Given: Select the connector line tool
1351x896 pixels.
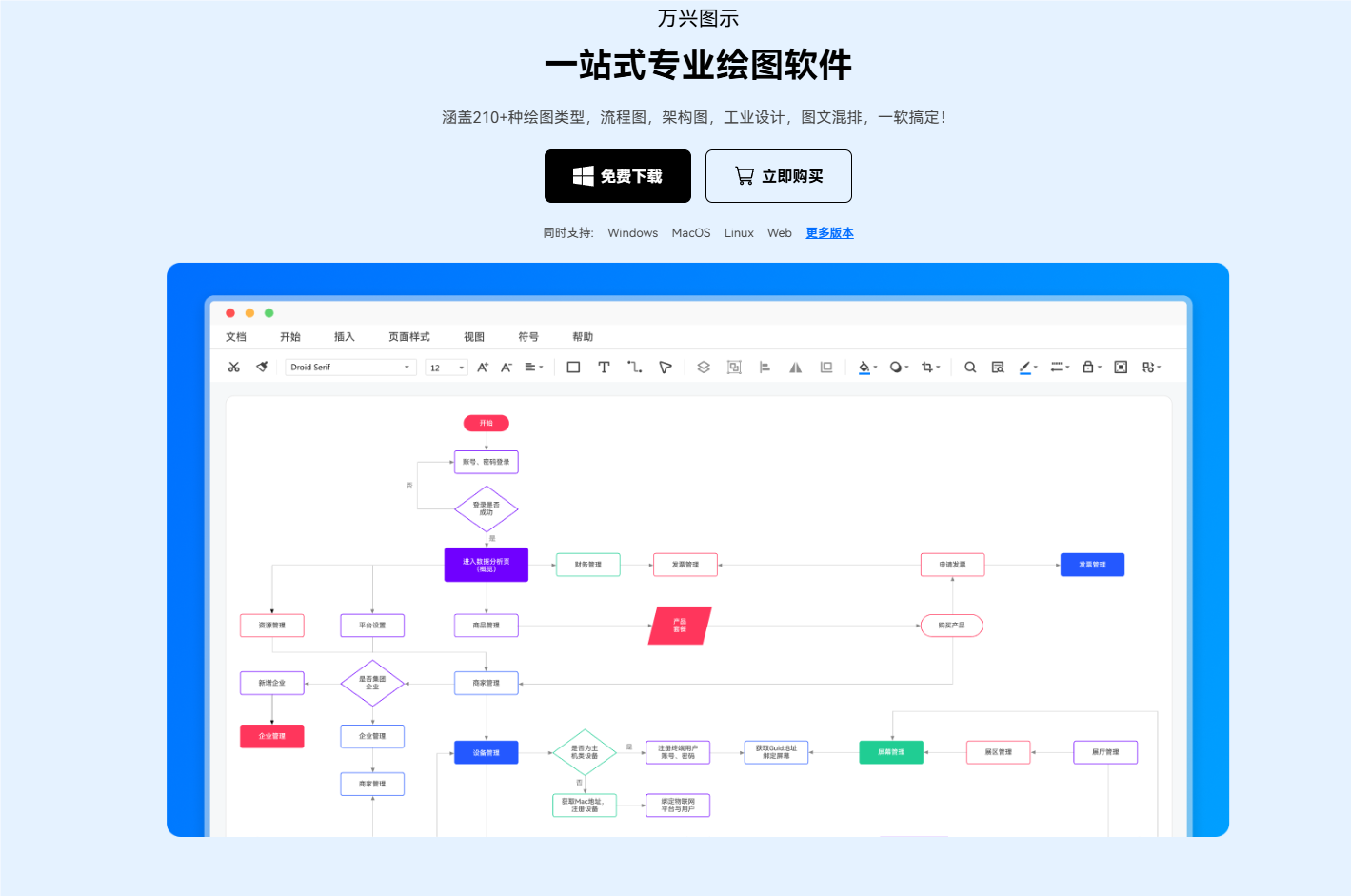Looking at the screenshot, I should 634,367.
